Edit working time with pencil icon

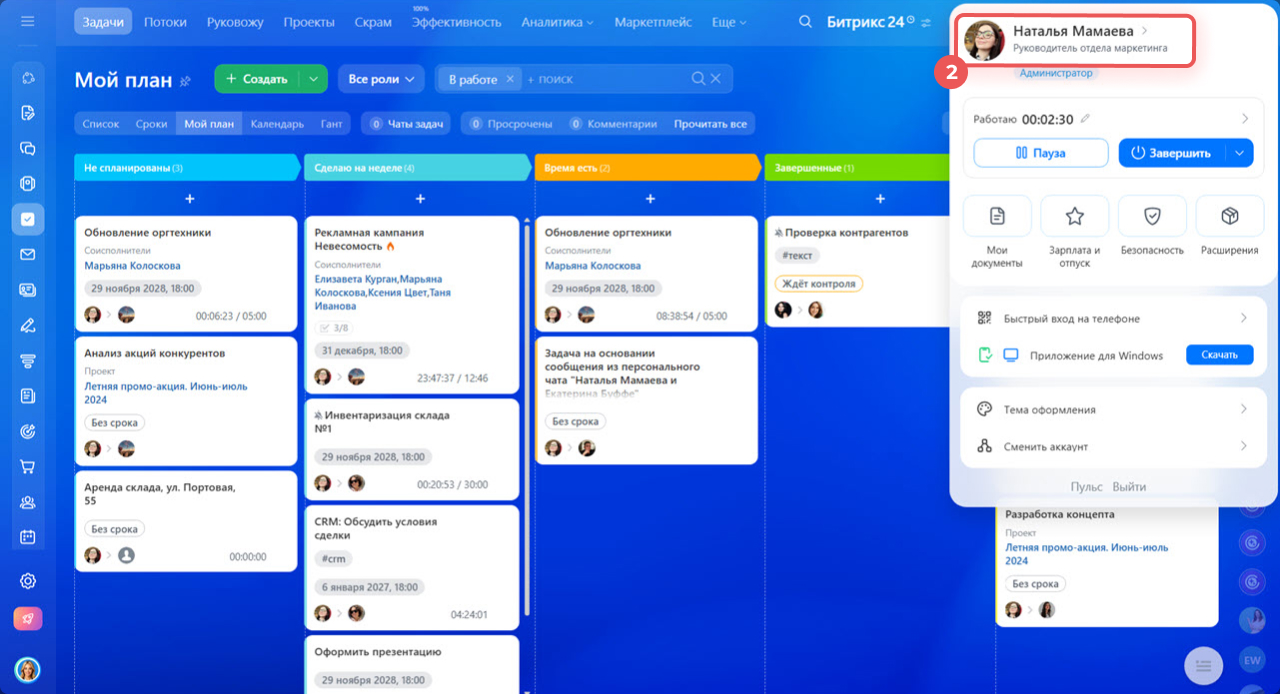tap(1086, 119)
